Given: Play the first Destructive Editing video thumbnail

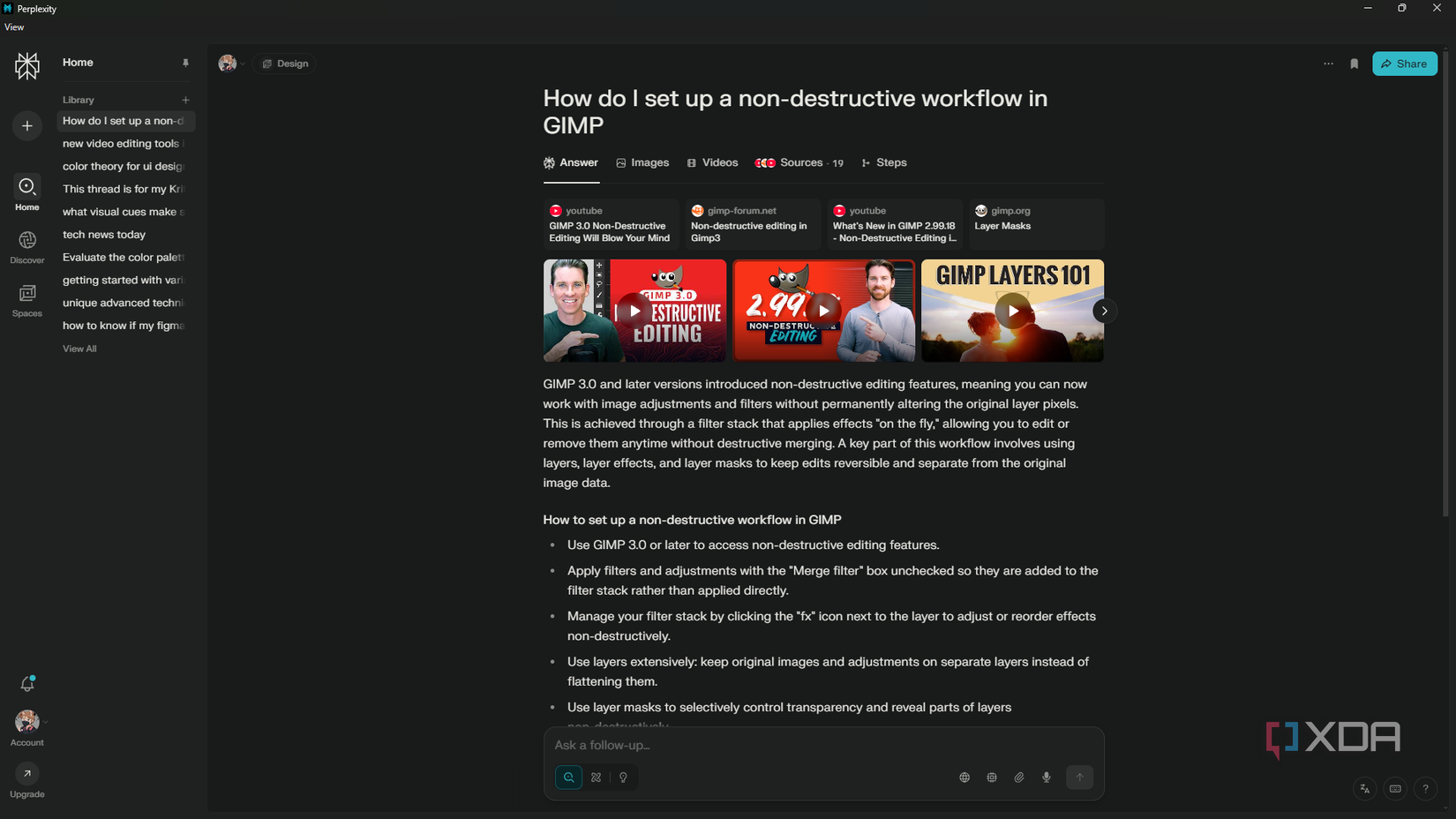Looking at the screenshot, I should [634, 311].
